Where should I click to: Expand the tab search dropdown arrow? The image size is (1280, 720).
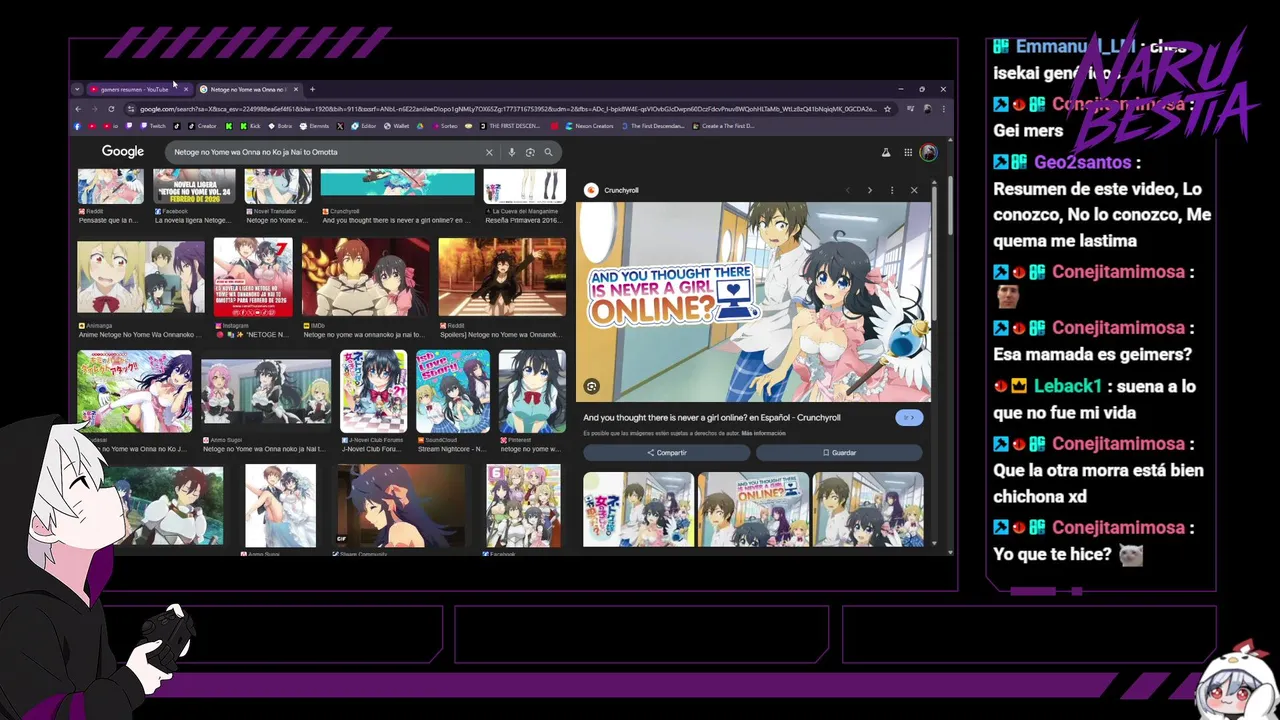coord(77,89)
